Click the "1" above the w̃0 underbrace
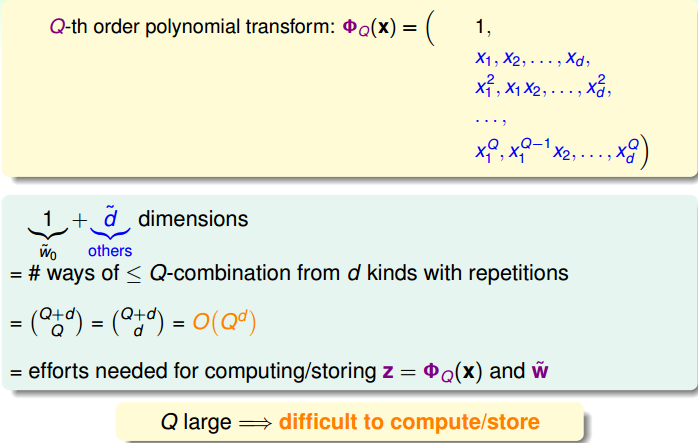The height and width of the screenshot is (443, 698). click(x=46, y=217)
